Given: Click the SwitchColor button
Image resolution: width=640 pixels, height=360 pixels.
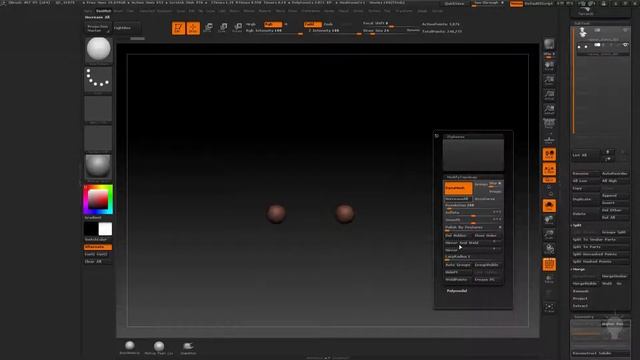Looking at the screenshot, I should tap(98, 240).
